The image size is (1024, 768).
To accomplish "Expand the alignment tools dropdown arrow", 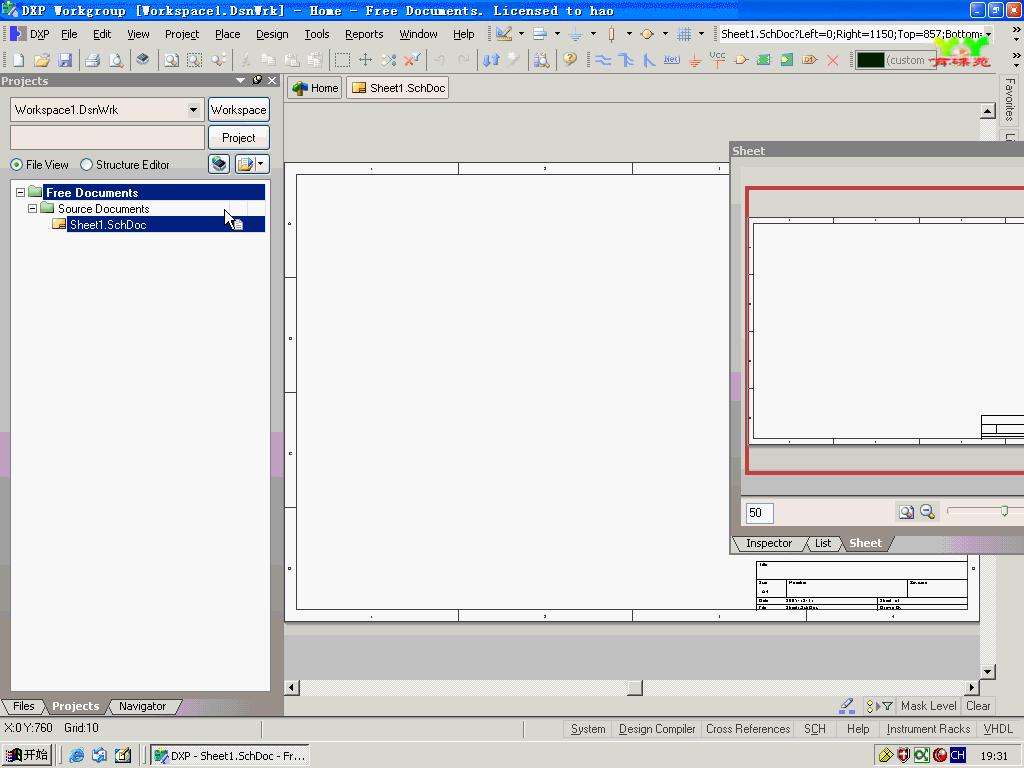I will 557,34.
